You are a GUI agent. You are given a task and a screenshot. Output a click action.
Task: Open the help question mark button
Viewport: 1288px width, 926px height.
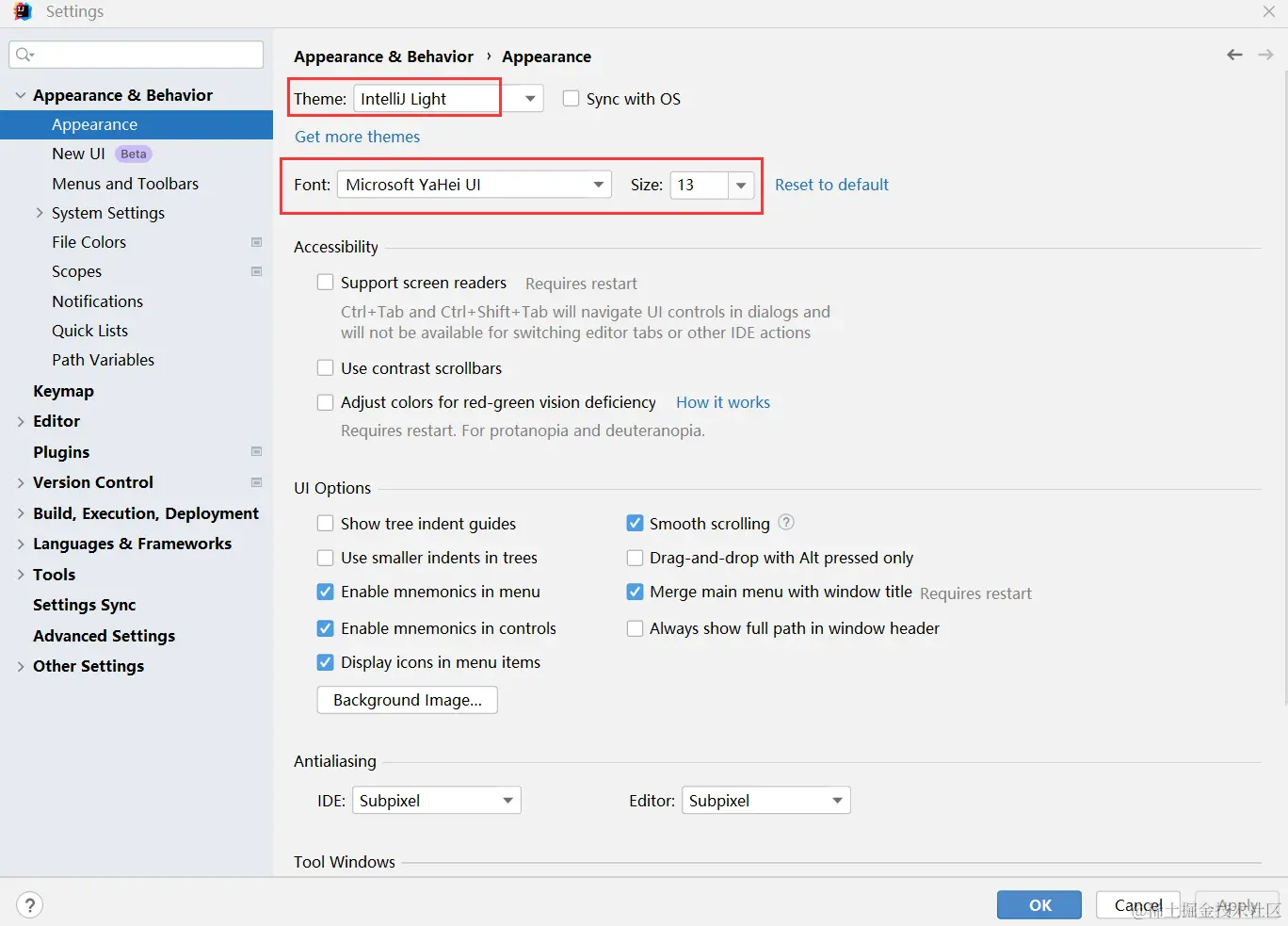tap(29, 905)
